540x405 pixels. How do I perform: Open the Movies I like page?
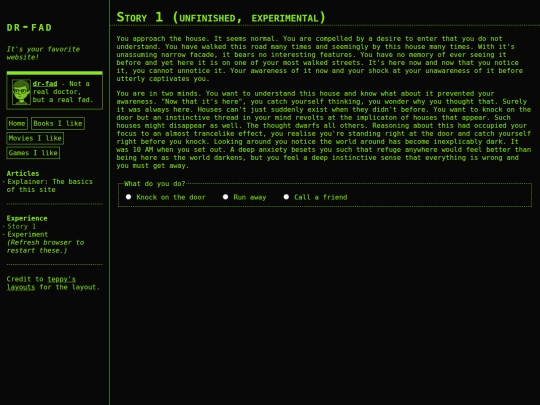click(35, 138)
